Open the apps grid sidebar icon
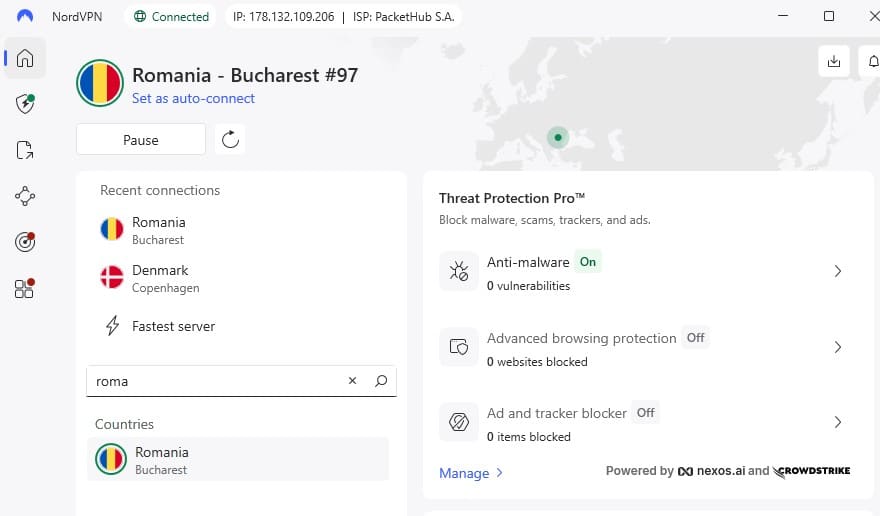Image resolution: width=880 pixels, height=516 pixels. pyautogui.click(x=25, y=288)
